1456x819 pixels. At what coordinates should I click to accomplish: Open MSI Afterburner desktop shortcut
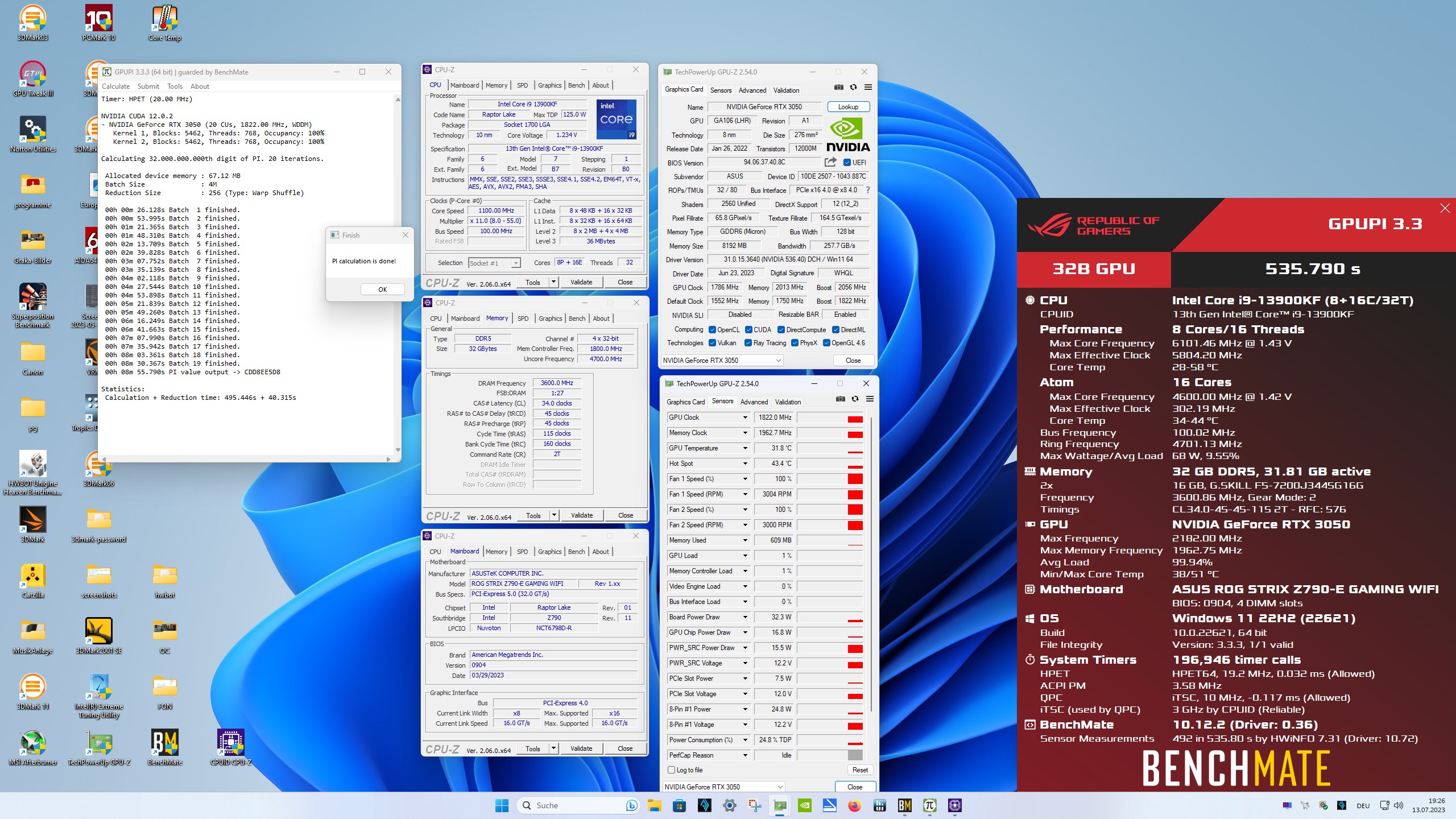click(x=32, y=747)
